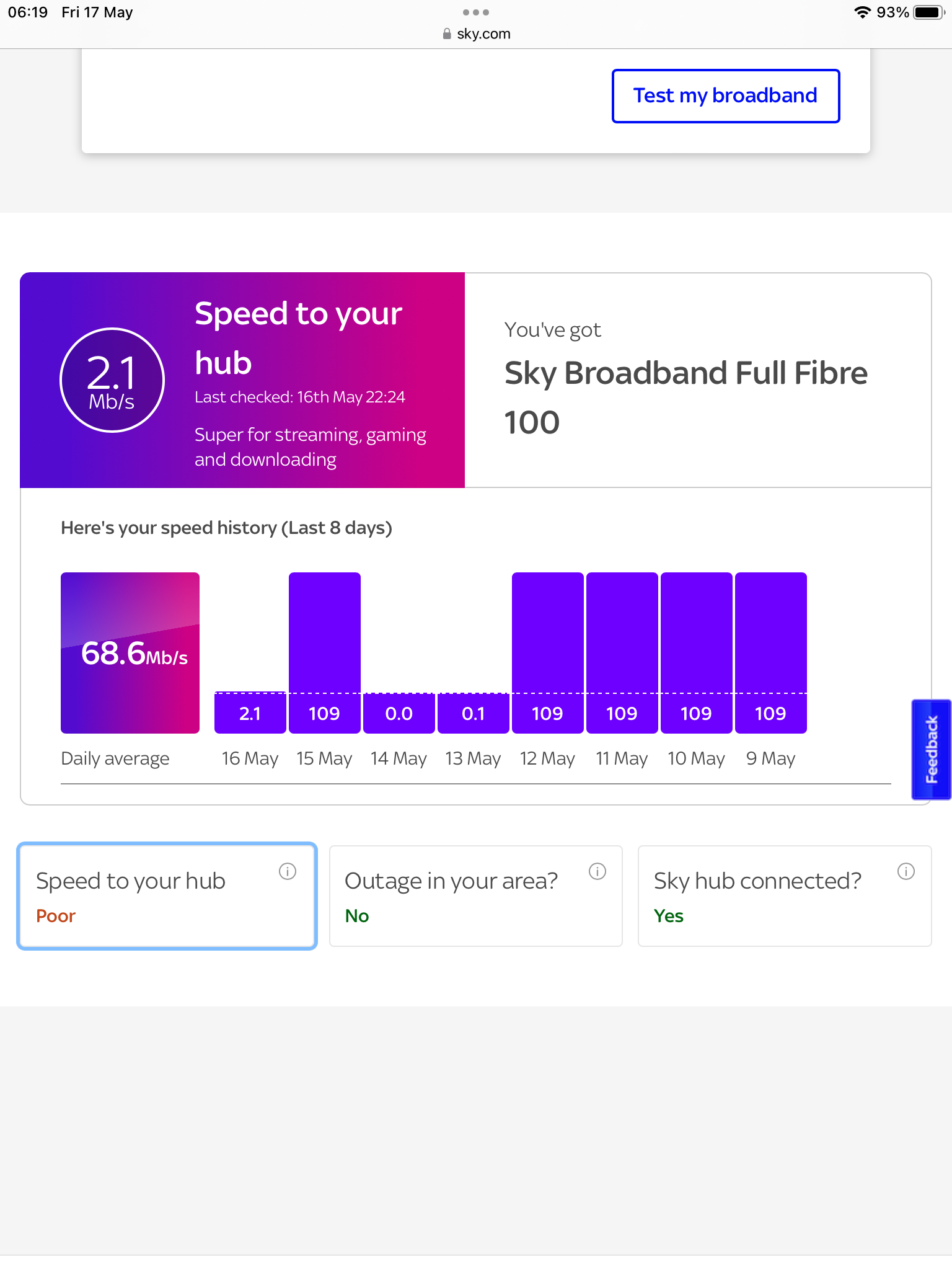Click the Test my broadband button
The height and width of the screenshot is (1270, 952).
tap(725, 96)
